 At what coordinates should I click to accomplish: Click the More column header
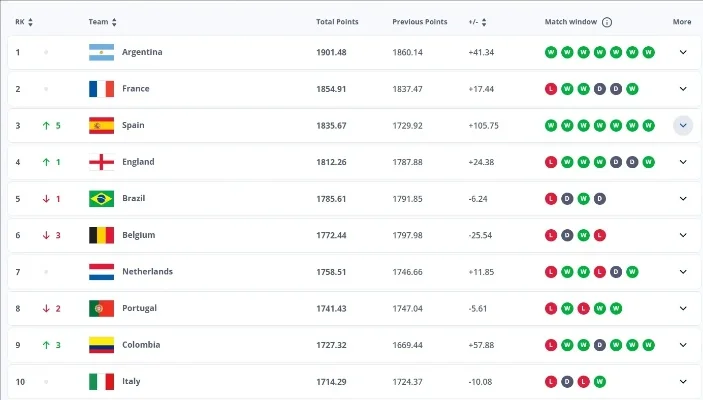(682, 22)
